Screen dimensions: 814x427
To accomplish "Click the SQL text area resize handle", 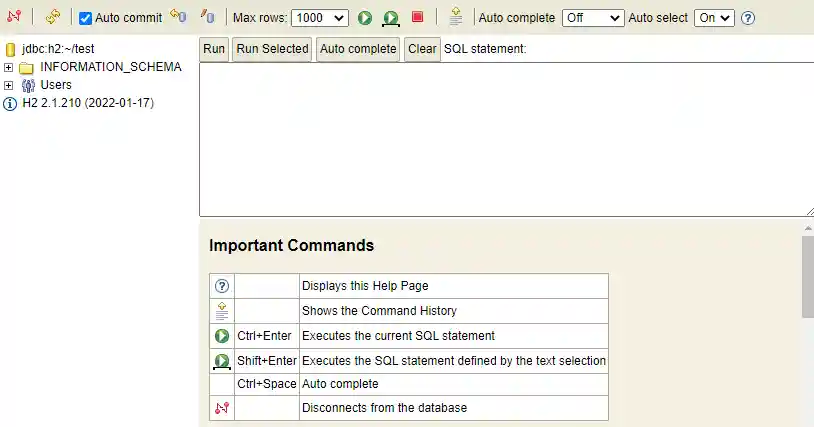I will pyautogui.click(x=810, y=211).
